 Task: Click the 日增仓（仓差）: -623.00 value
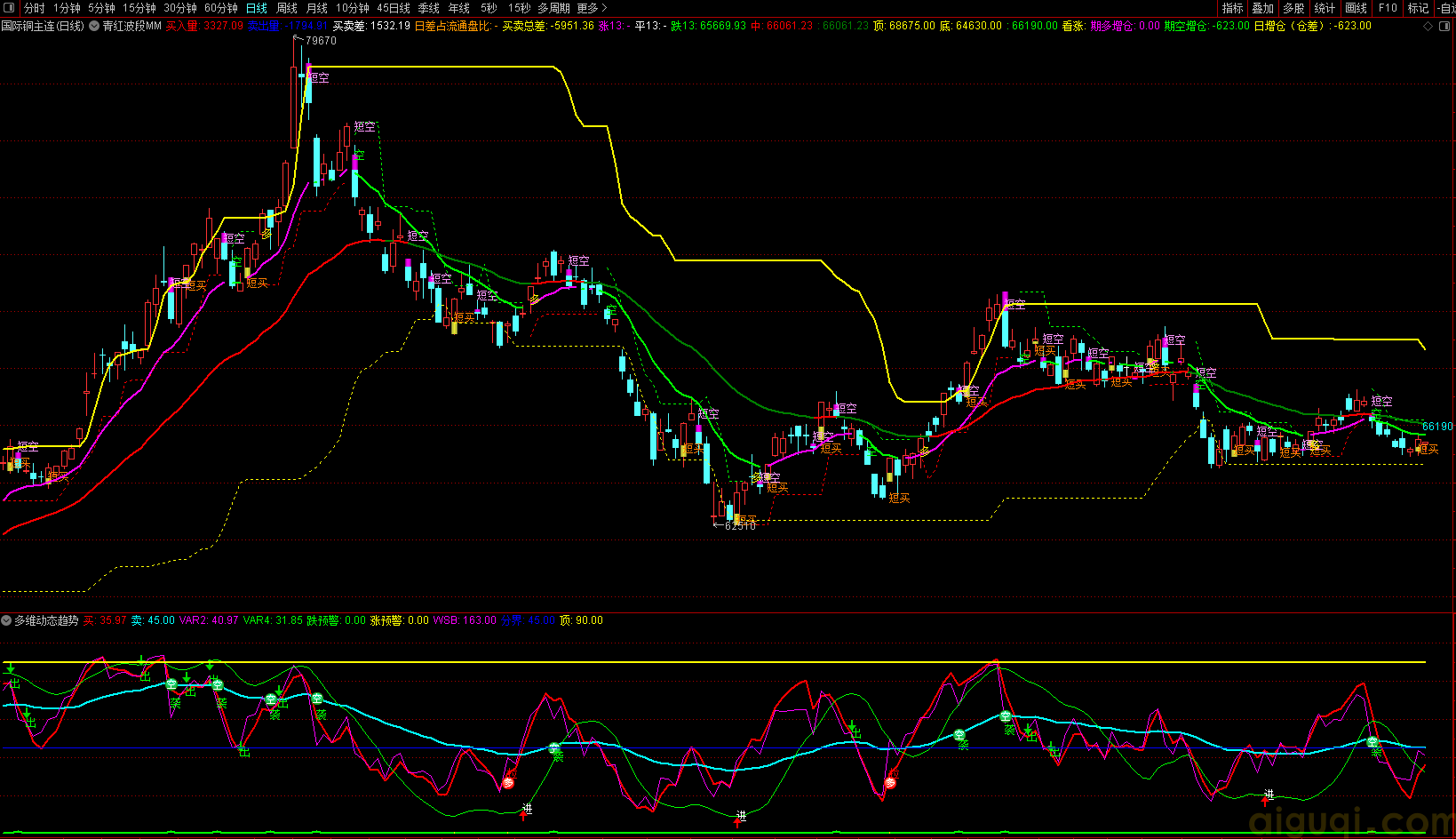1313,26
